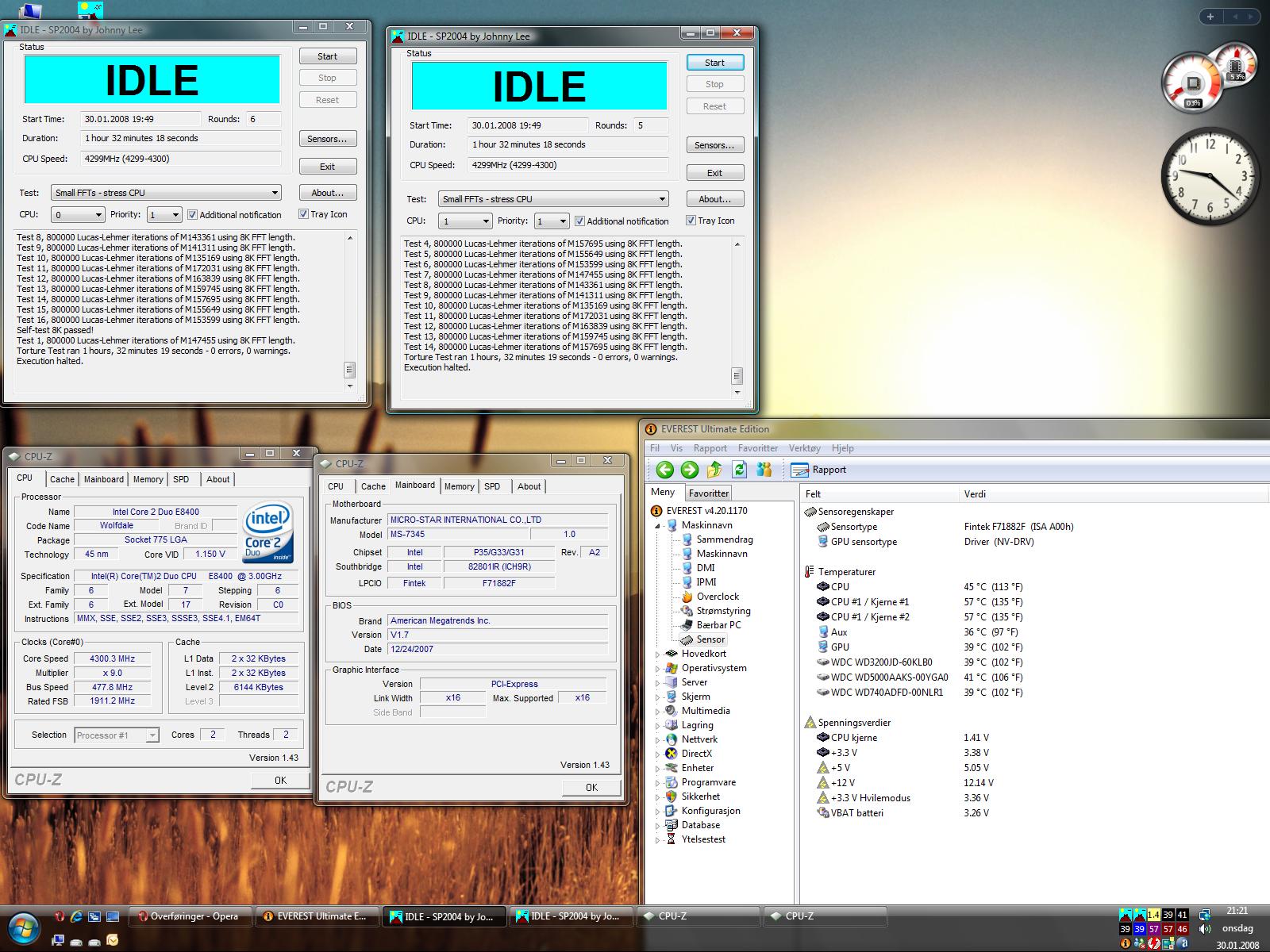
Task: Open the Memory tab in left CPU-Z
Action: [148, 479]
